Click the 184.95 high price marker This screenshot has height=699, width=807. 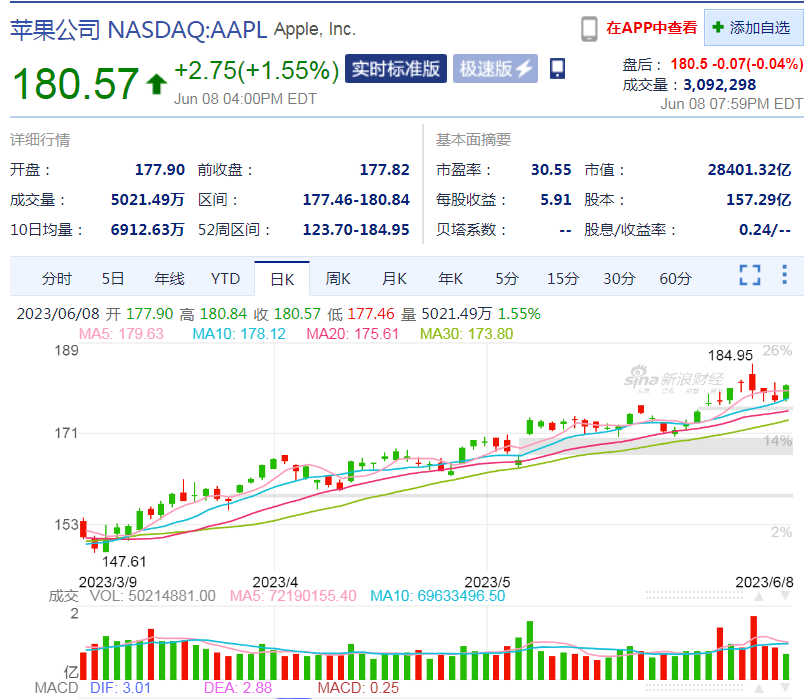click(730, 356)
